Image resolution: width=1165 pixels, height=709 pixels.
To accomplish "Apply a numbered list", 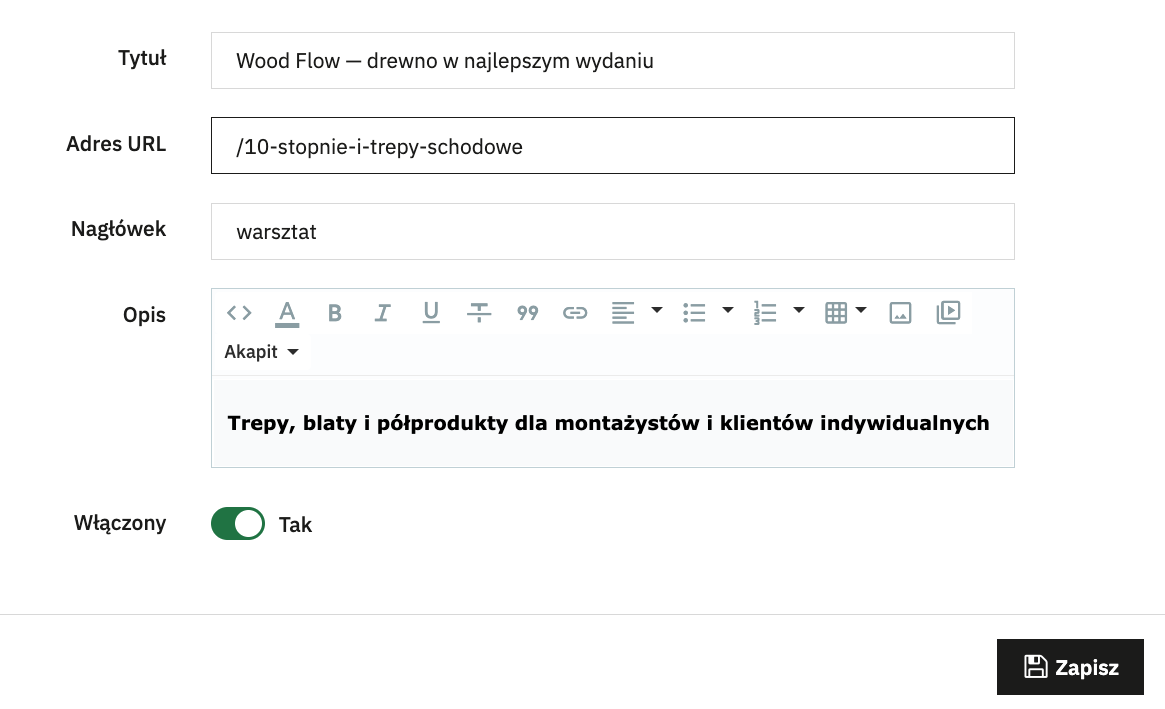I will [x=765, y=313].
